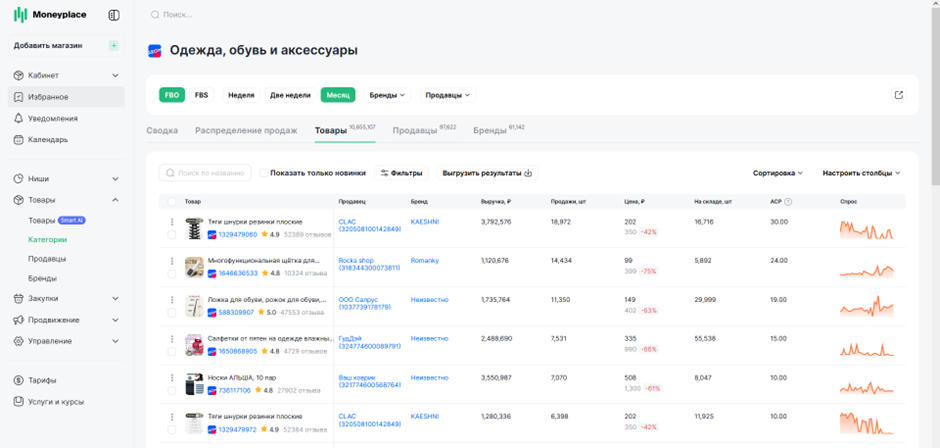Check Показать только новинки checkbox
940x448 pixels.
tap(264, 173)
